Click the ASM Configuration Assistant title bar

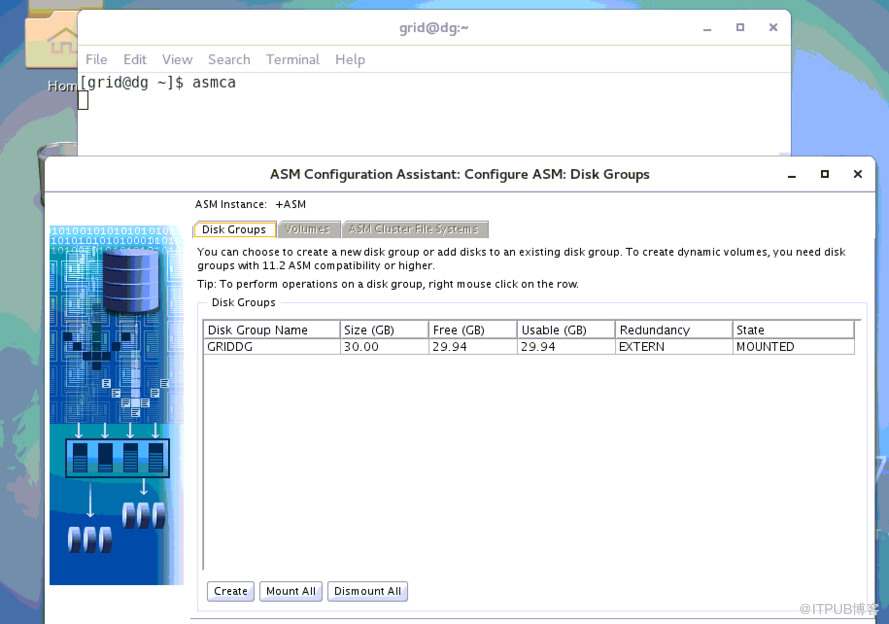pos(460,174)
